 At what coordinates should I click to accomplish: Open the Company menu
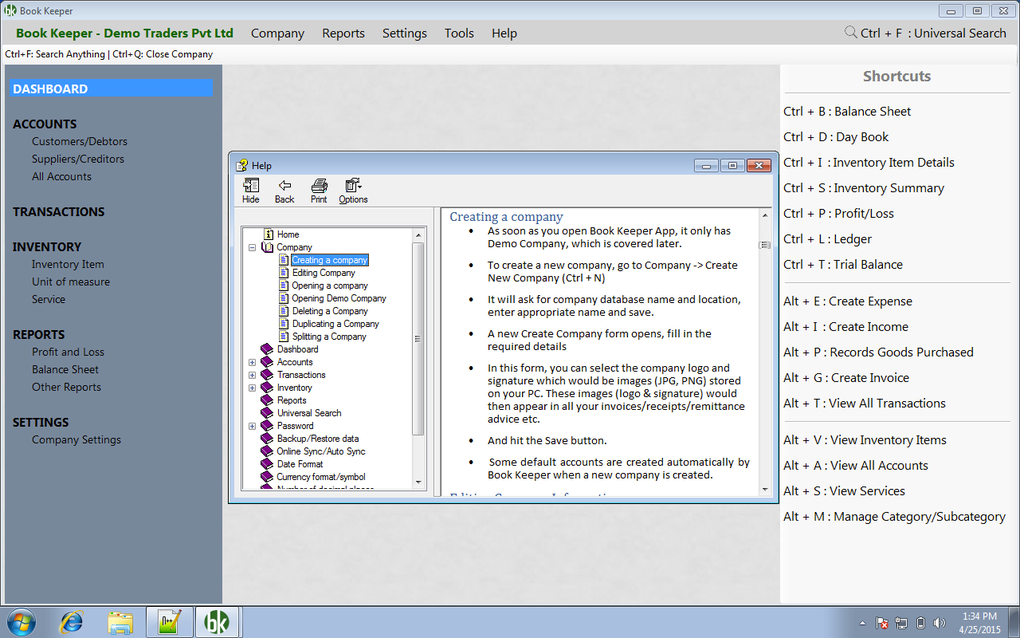coord(277,33)
